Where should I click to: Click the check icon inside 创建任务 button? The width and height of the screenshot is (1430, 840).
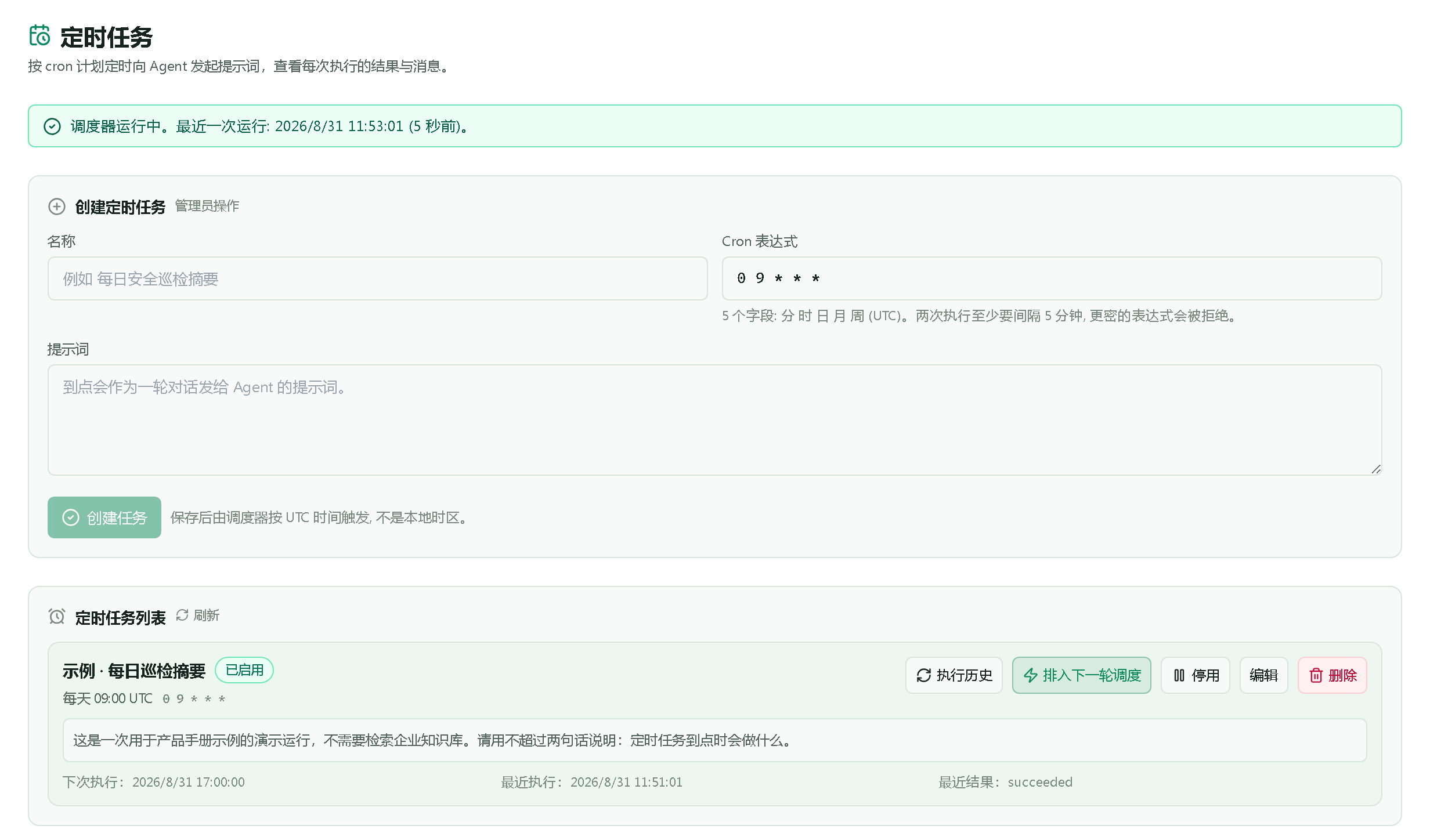point(71,517)
